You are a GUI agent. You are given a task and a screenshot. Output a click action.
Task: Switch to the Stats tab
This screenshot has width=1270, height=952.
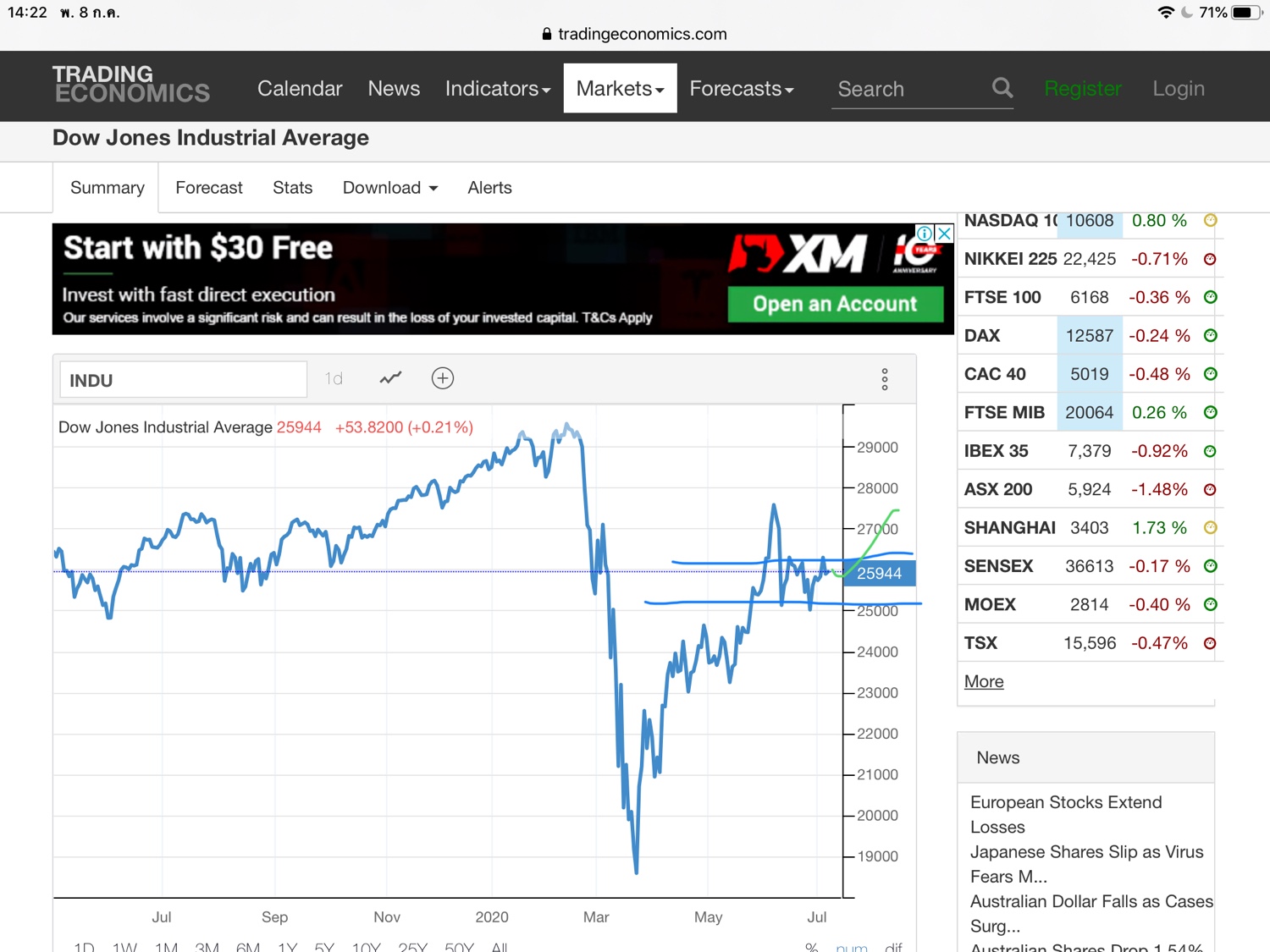click(293, 188)
